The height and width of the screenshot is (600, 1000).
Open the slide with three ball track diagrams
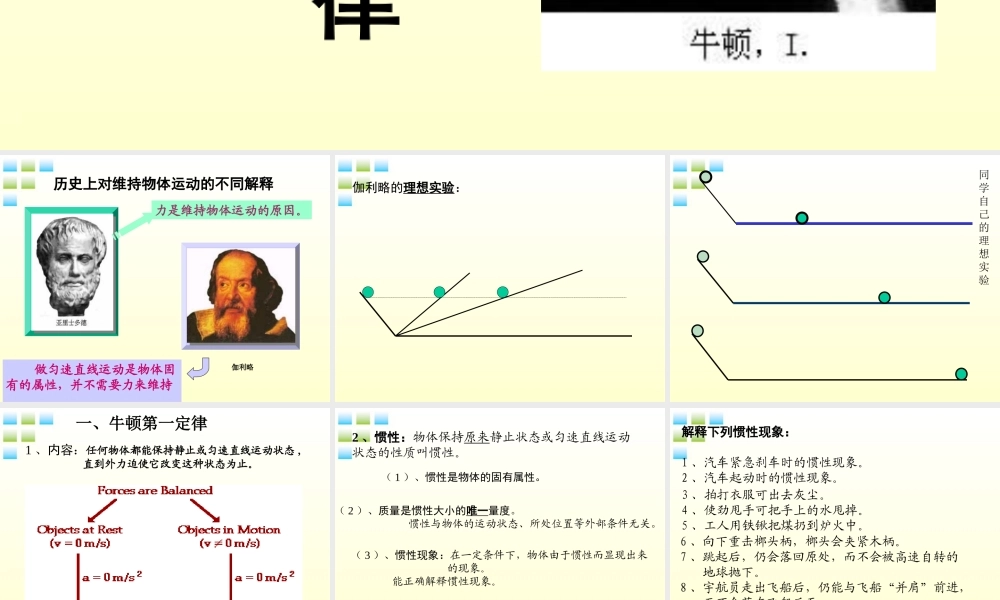(x=835, y=278)
